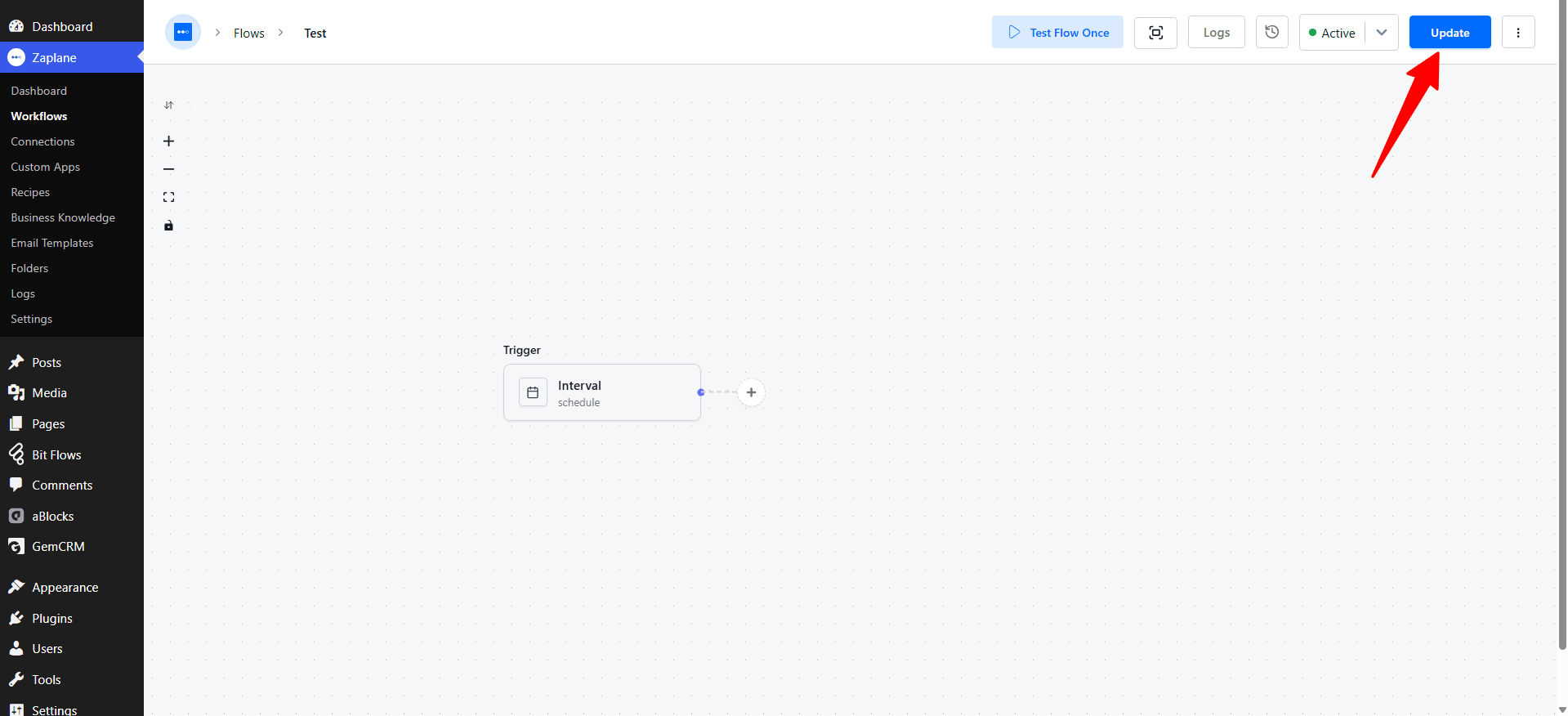Expand the Active status dropdown chevron

click(1382, 33)
